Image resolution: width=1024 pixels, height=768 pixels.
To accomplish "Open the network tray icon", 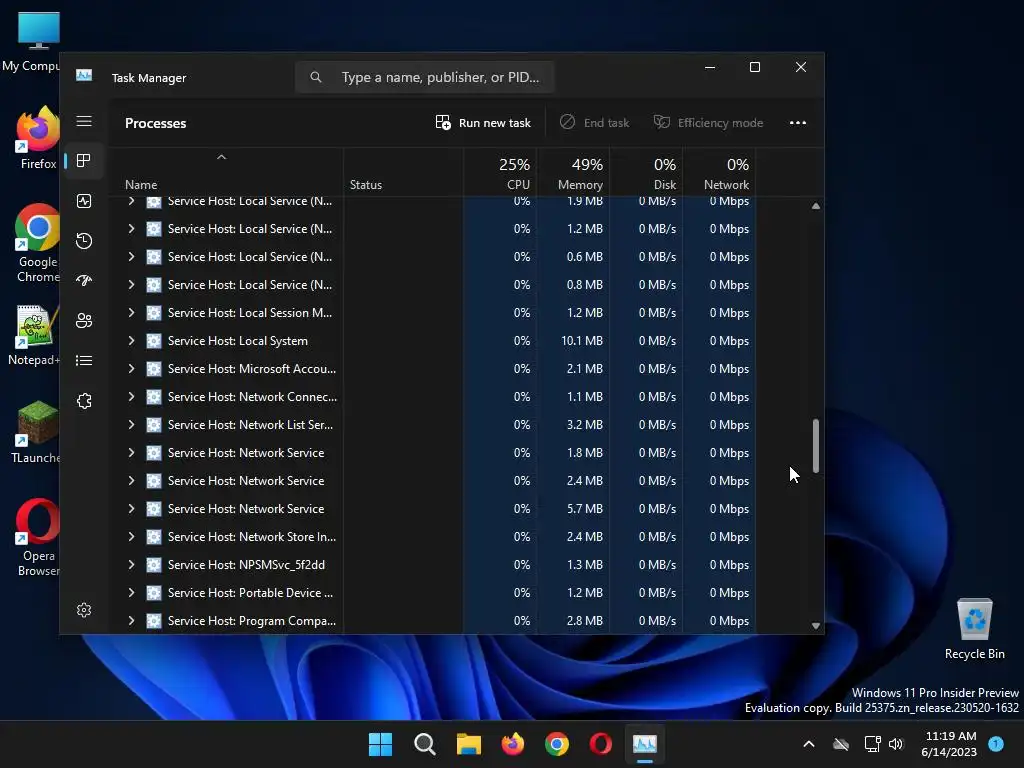I will click(x=872, y=744).
